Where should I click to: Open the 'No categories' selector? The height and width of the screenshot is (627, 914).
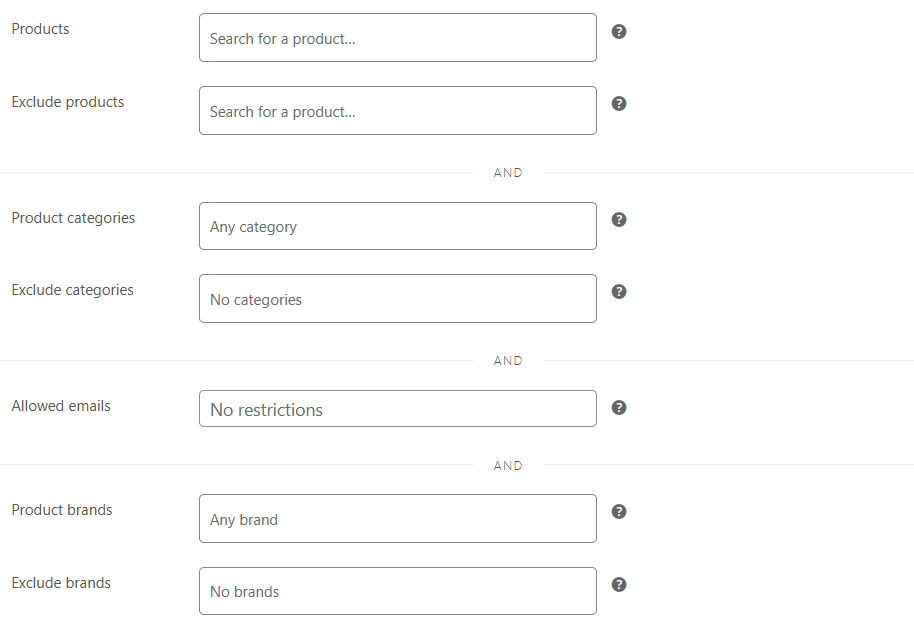click(x=397, y=299)
